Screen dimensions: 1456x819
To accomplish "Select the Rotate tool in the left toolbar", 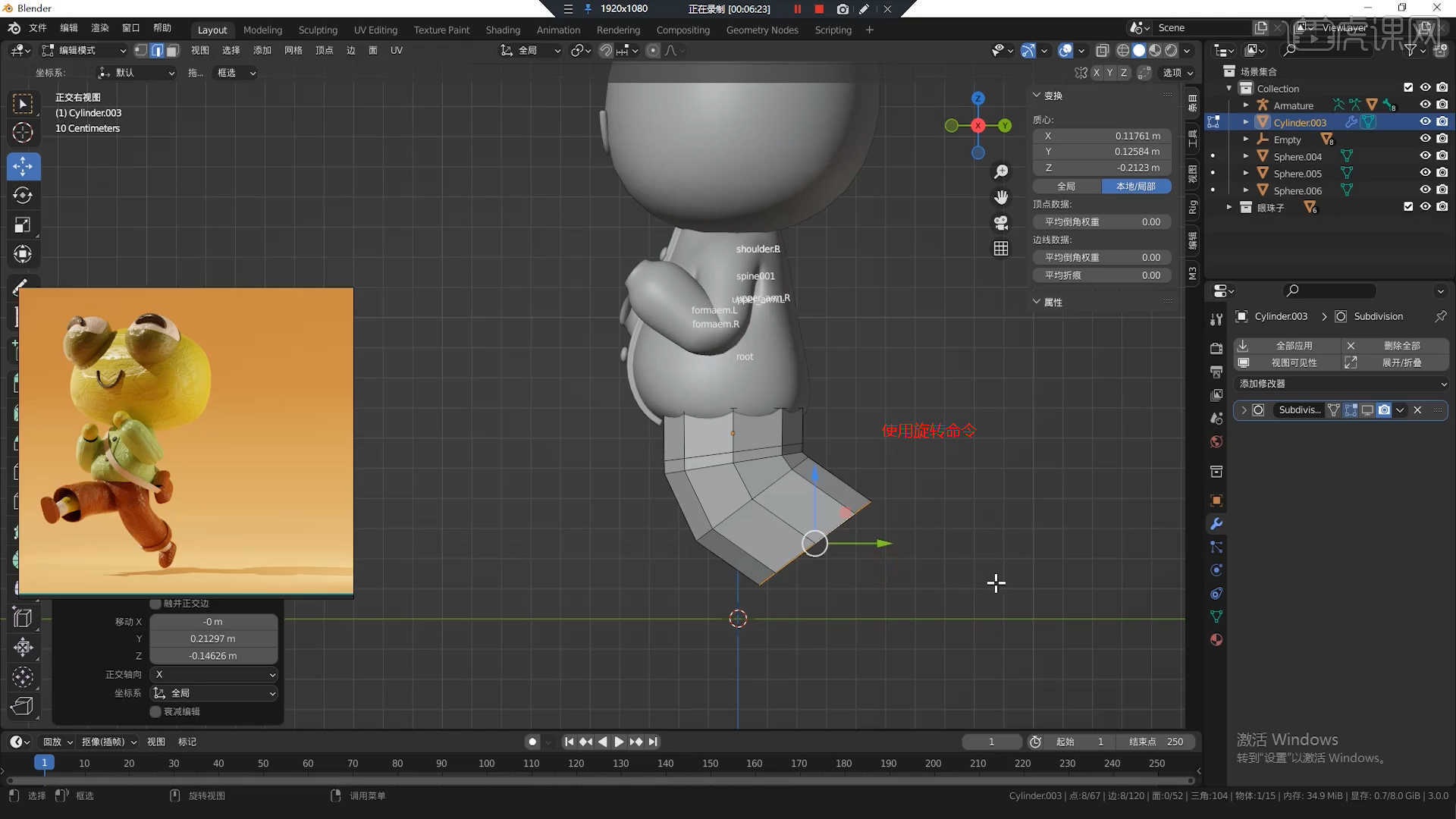I will click(x=23, y=195).
